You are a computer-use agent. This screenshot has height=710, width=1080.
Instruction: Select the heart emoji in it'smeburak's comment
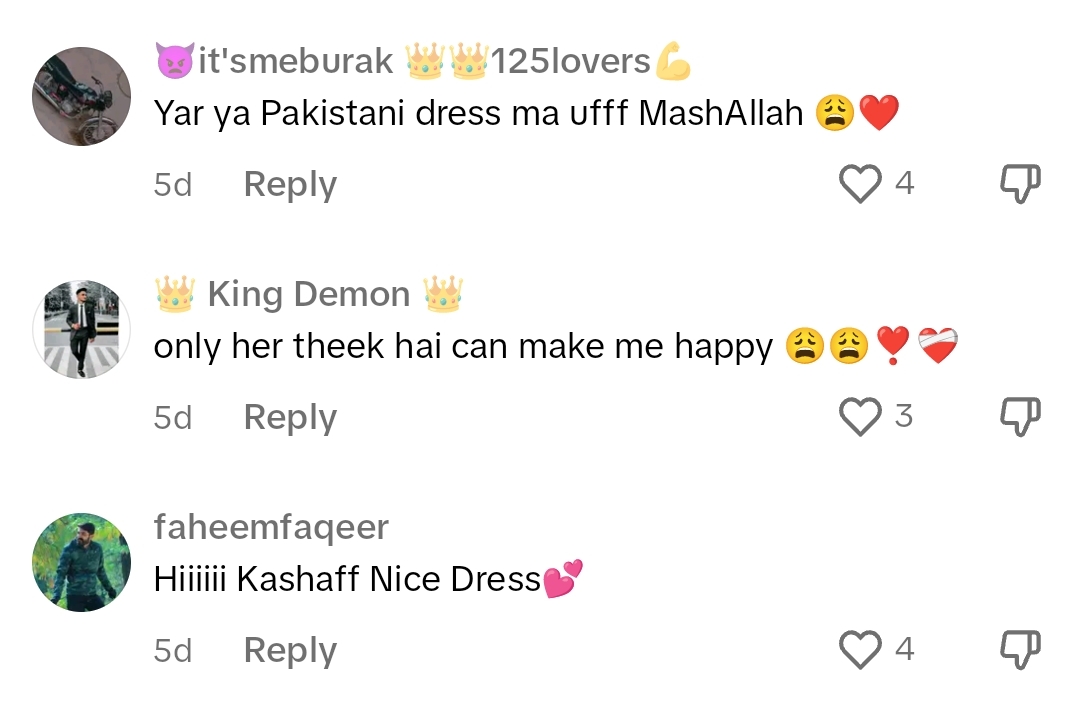[878, 112]
